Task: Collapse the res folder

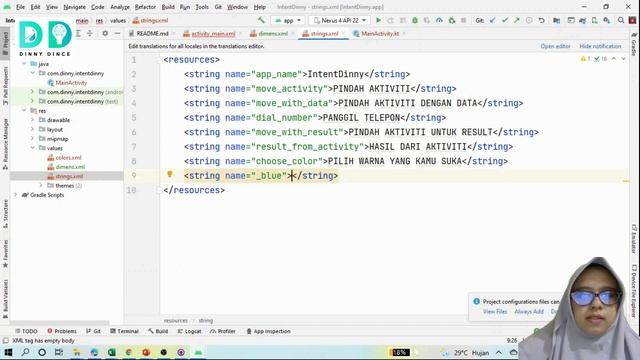Action: tap(24, 111)
